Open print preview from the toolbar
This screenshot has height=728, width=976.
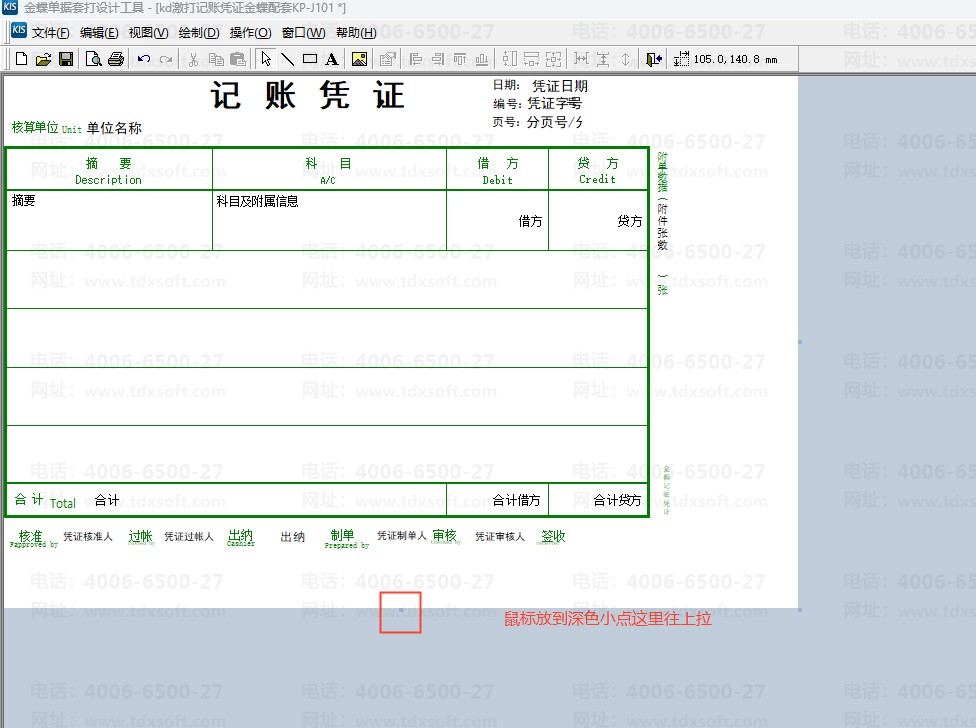tap(93, 59)
